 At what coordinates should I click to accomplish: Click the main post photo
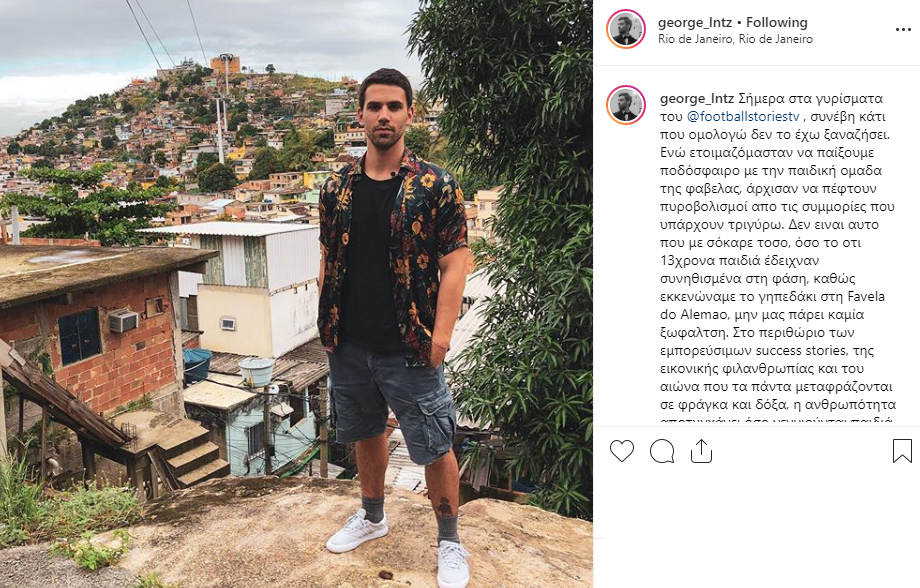point(296,294)
